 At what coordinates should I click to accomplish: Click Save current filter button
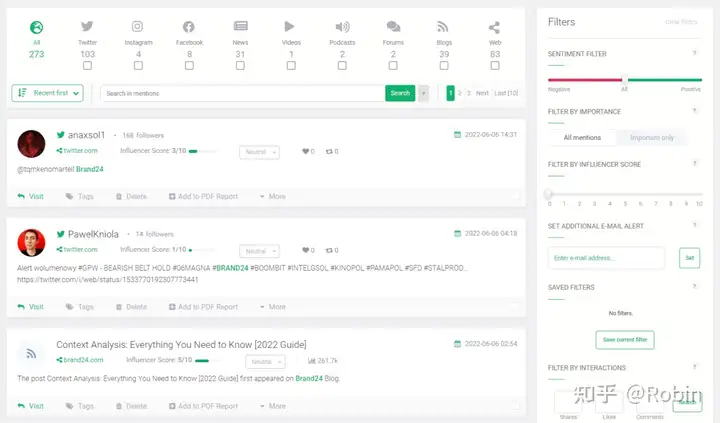(x=625, y=340)
